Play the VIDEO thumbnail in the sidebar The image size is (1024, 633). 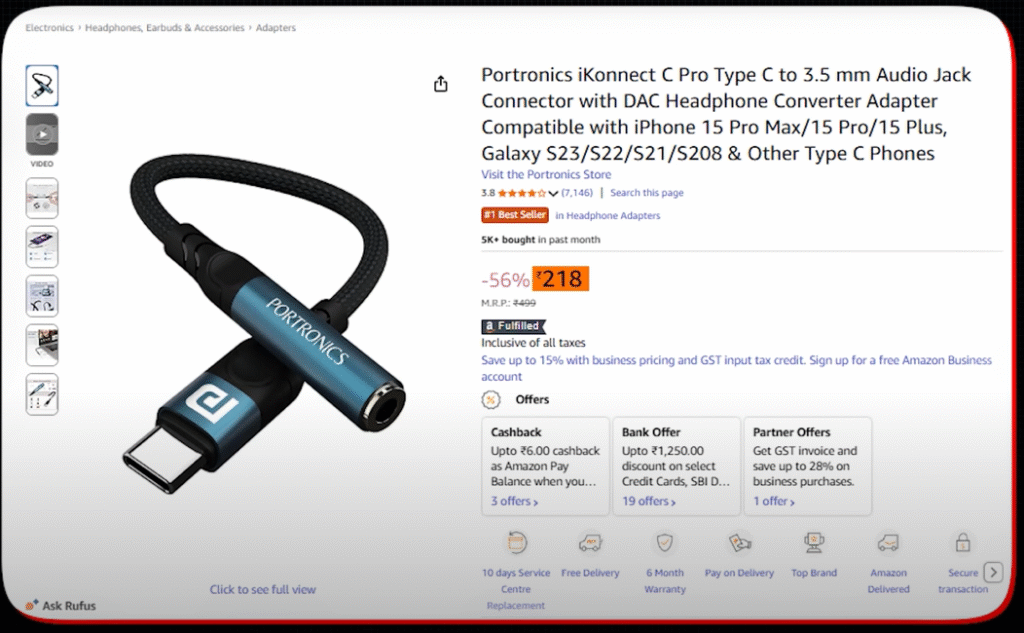tap(42, 134)
